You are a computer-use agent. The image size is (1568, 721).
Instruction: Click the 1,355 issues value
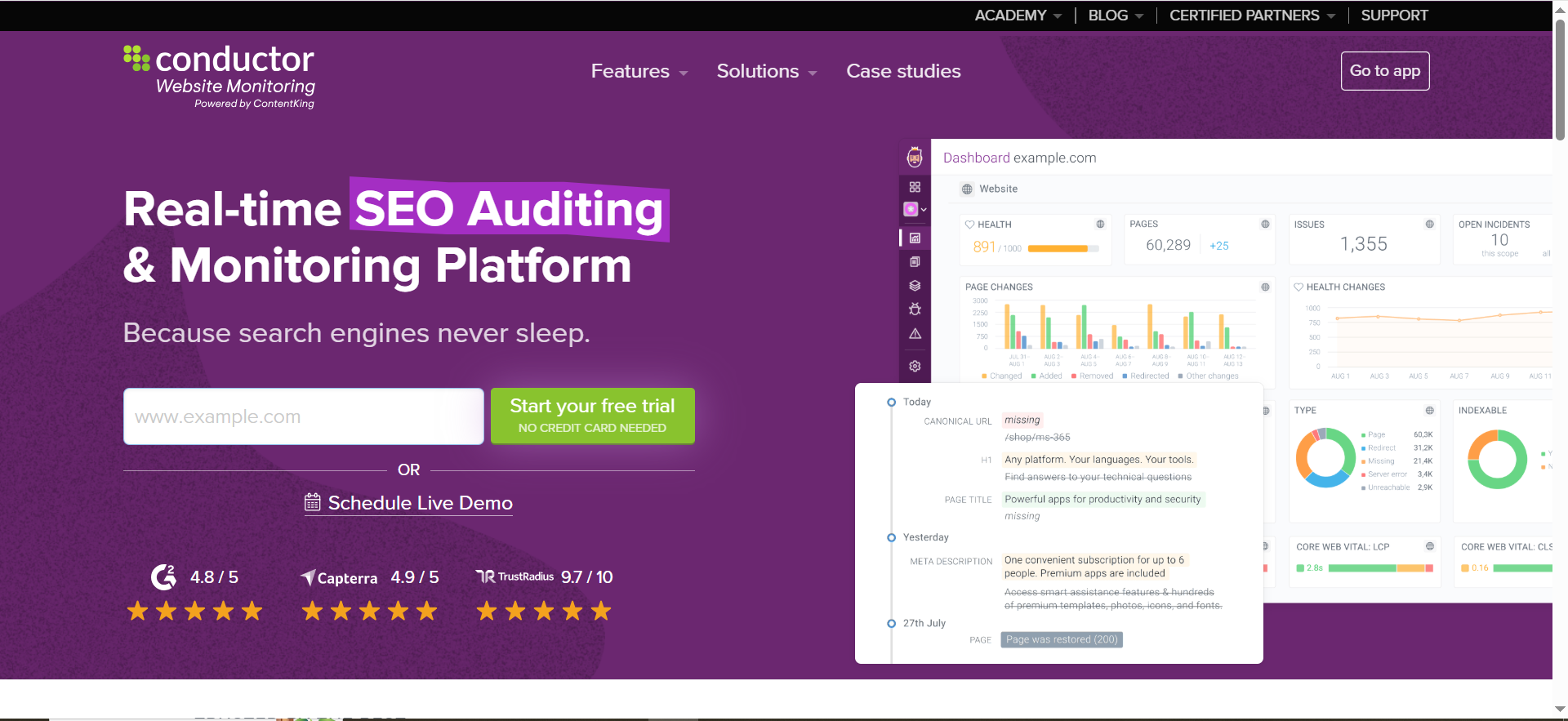point(1363,244)
